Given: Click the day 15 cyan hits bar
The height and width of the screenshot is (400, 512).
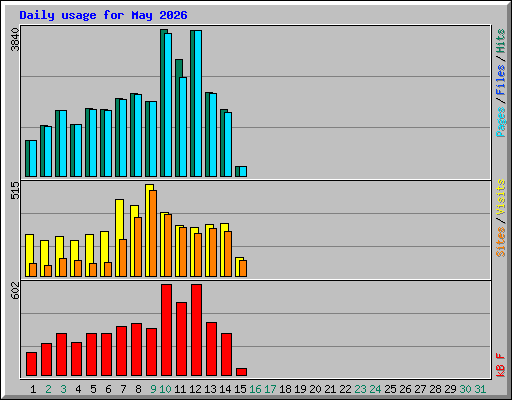Looking at the screenshot, I should click(x=243, y=171).
